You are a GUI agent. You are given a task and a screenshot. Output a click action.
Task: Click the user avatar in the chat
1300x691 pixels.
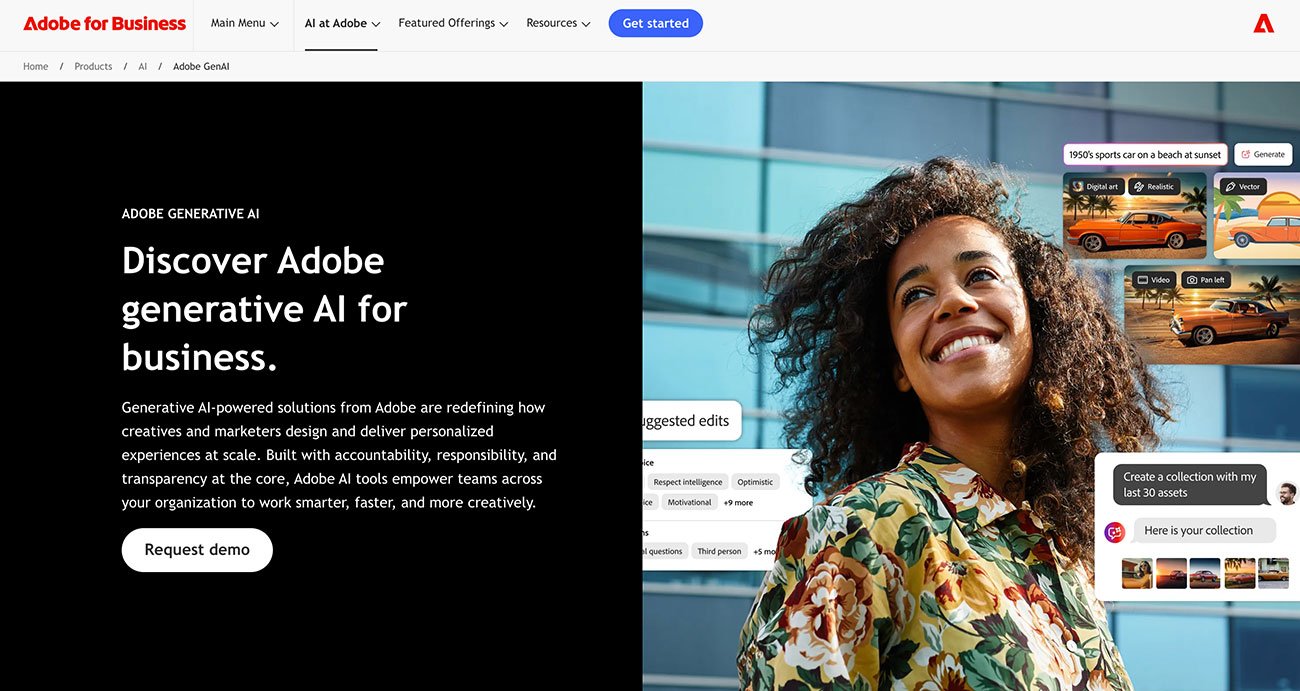(1287, 493)
